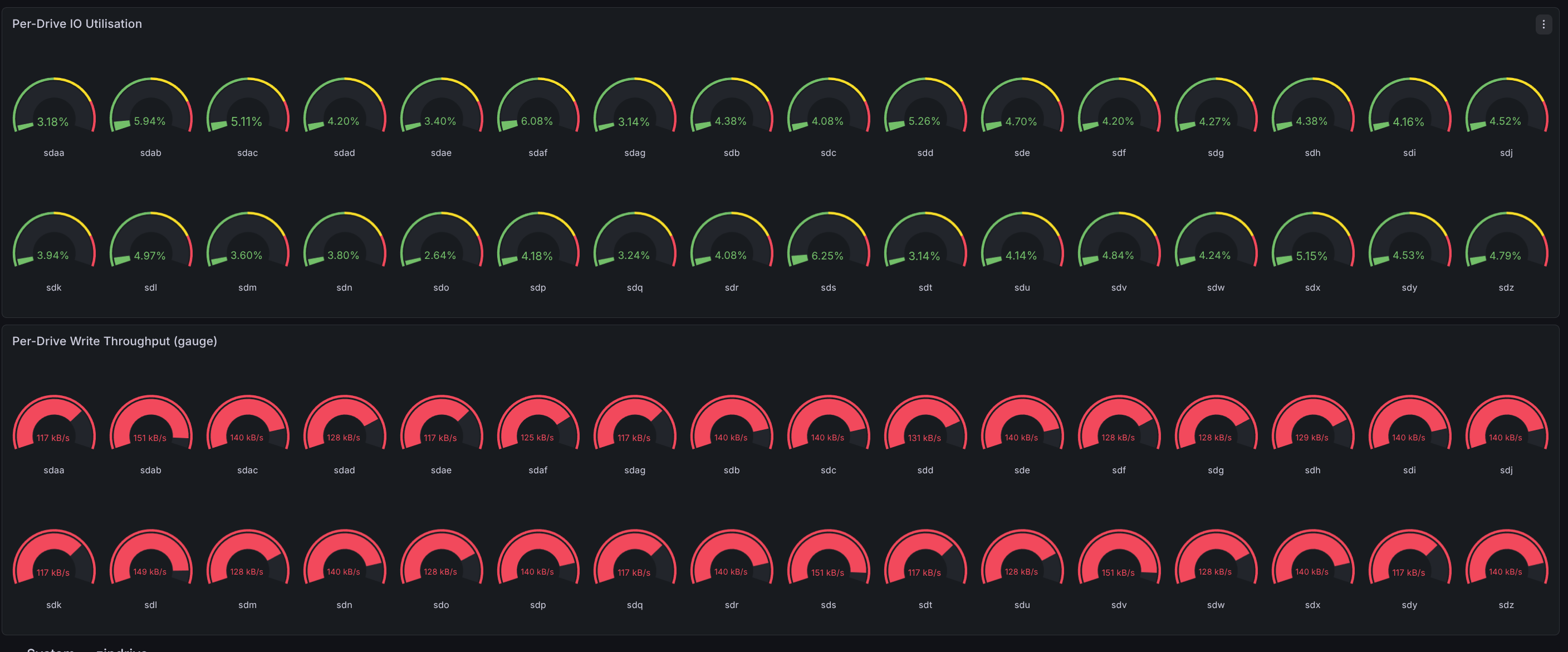This screenshot has width=1568, height=652.
Task: Click the 4.79% value on sdz gauge
Action: [x=1505, y=256]
